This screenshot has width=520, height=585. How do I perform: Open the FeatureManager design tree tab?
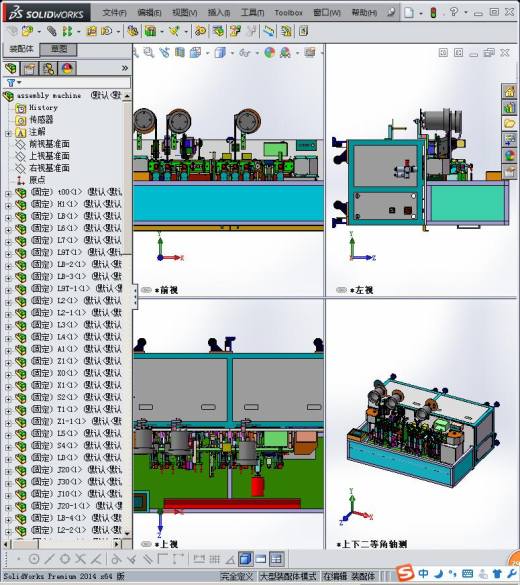pos(11,69)
